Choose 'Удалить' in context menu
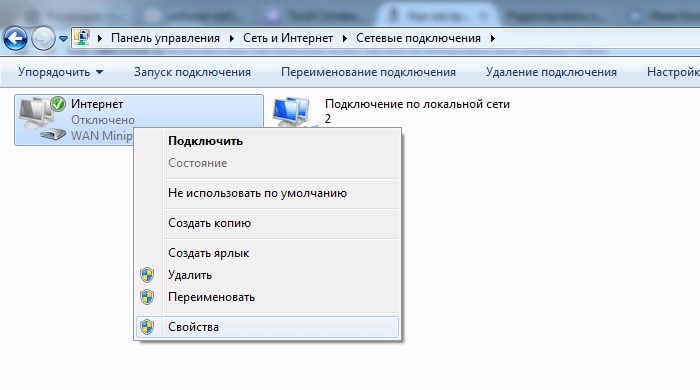Viewport: 700px width, 390px height. click(x=267, y=275)
